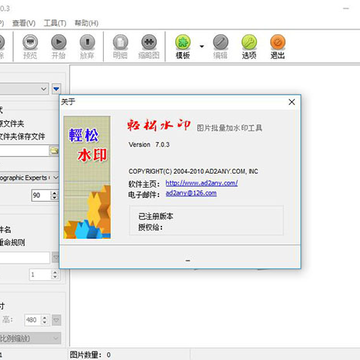Click the output folder path input field
The image size is (360, 360).
[x=24, y=151]
